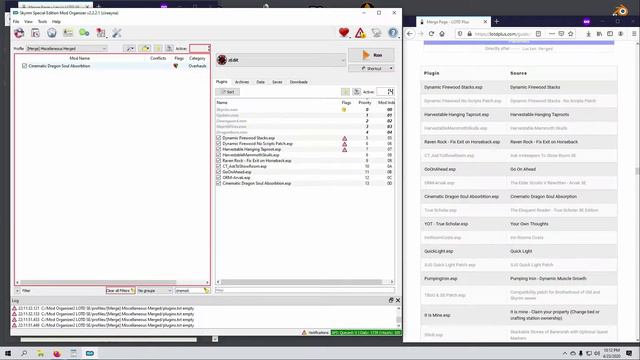Toggle GoOnAhead.esp checkbox

click(219, 172)
